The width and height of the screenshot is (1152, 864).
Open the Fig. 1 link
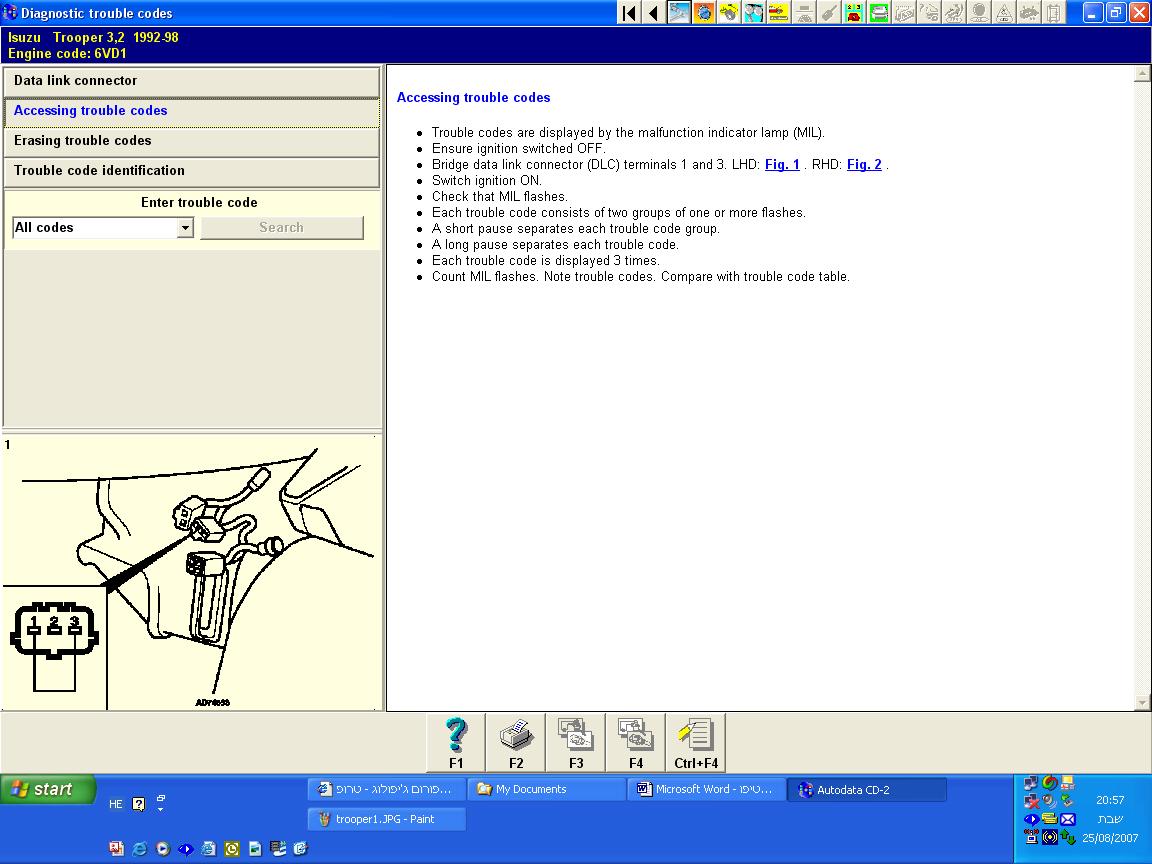[x=782, y=165]
